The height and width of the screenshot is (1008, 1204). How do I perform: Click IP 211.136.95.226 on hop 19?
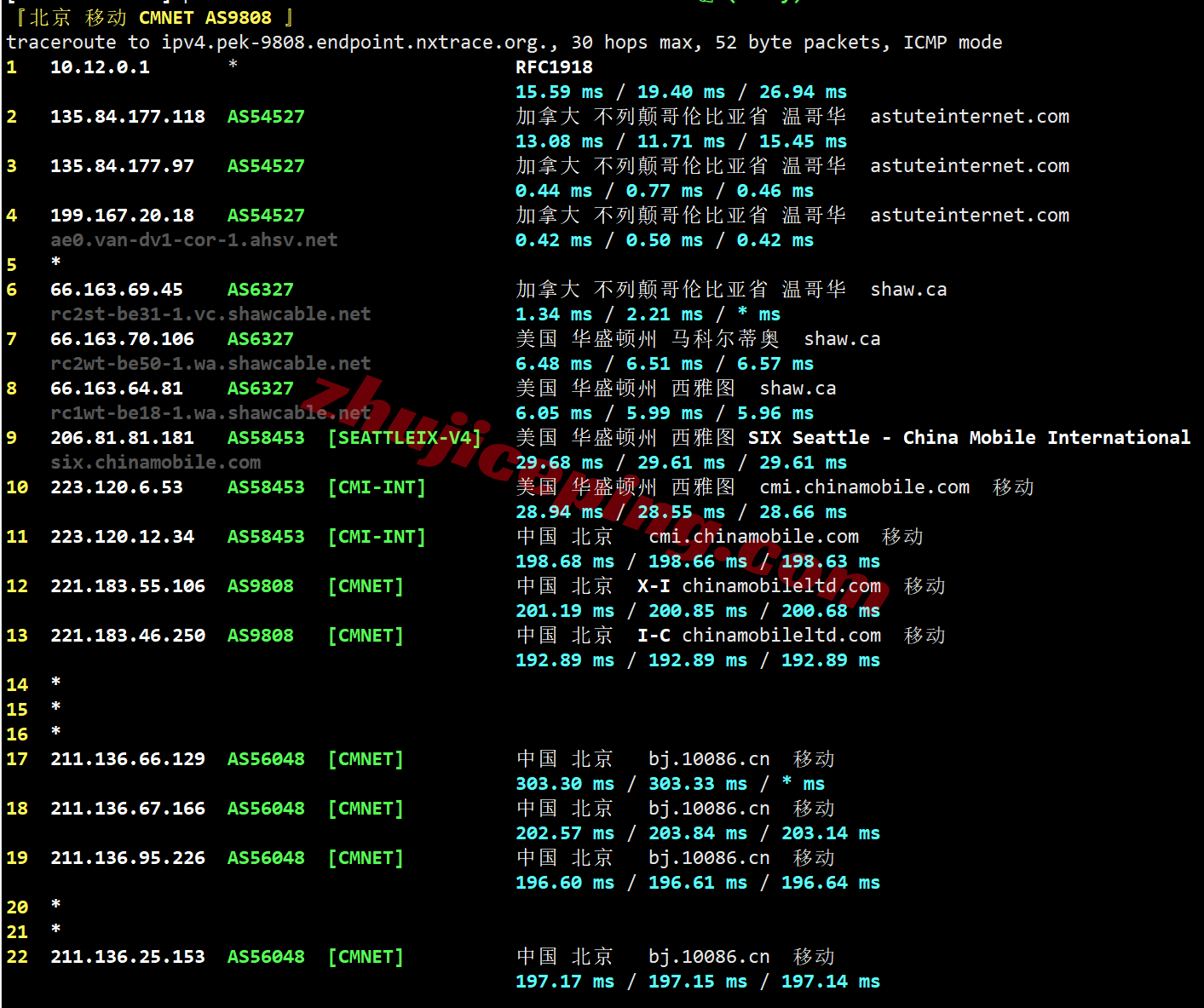[x=128, y=858]
